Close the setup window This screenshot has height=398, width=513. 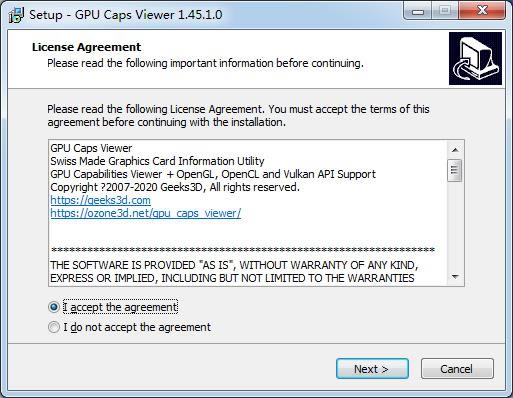(x=482, y=11)
